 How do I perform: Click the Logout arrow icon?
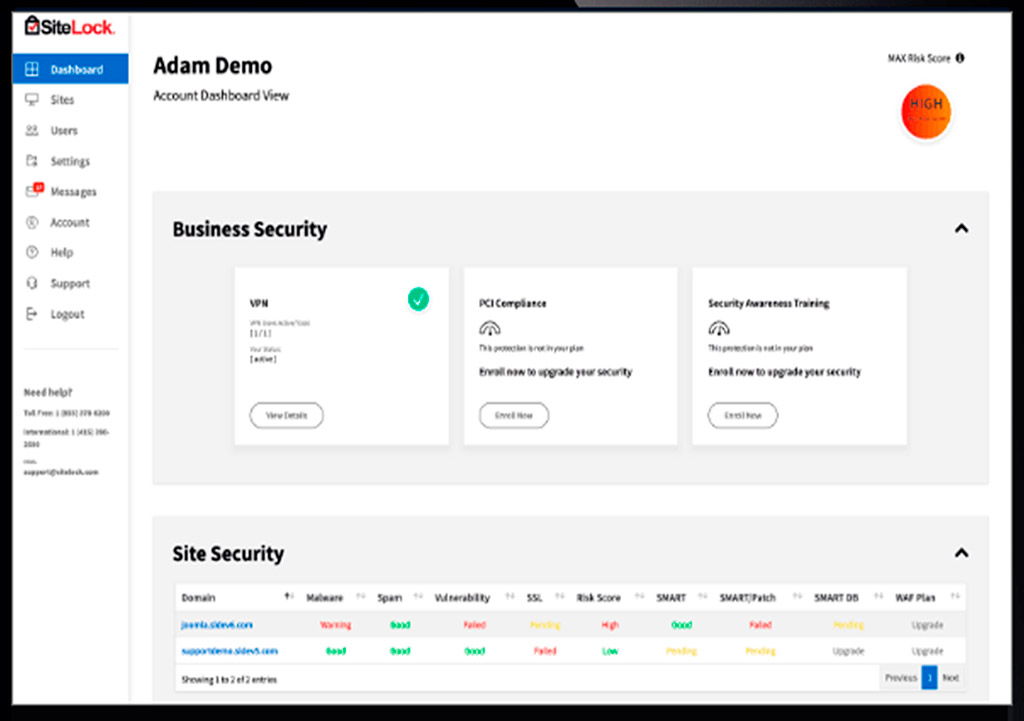click(32, 314)
